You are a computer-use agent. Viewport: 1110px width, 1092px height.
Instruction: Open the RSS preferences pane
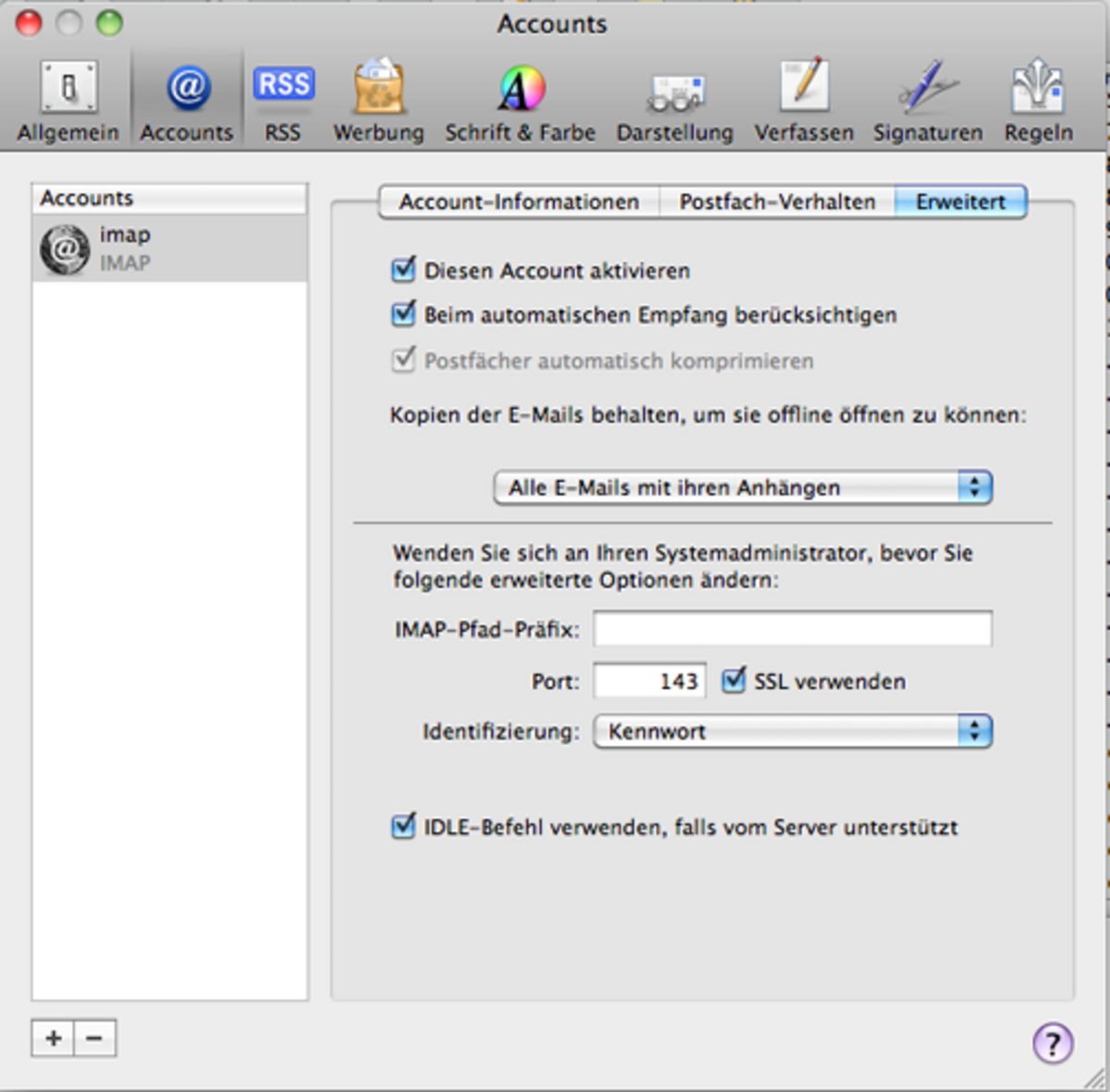pos(283,102)
